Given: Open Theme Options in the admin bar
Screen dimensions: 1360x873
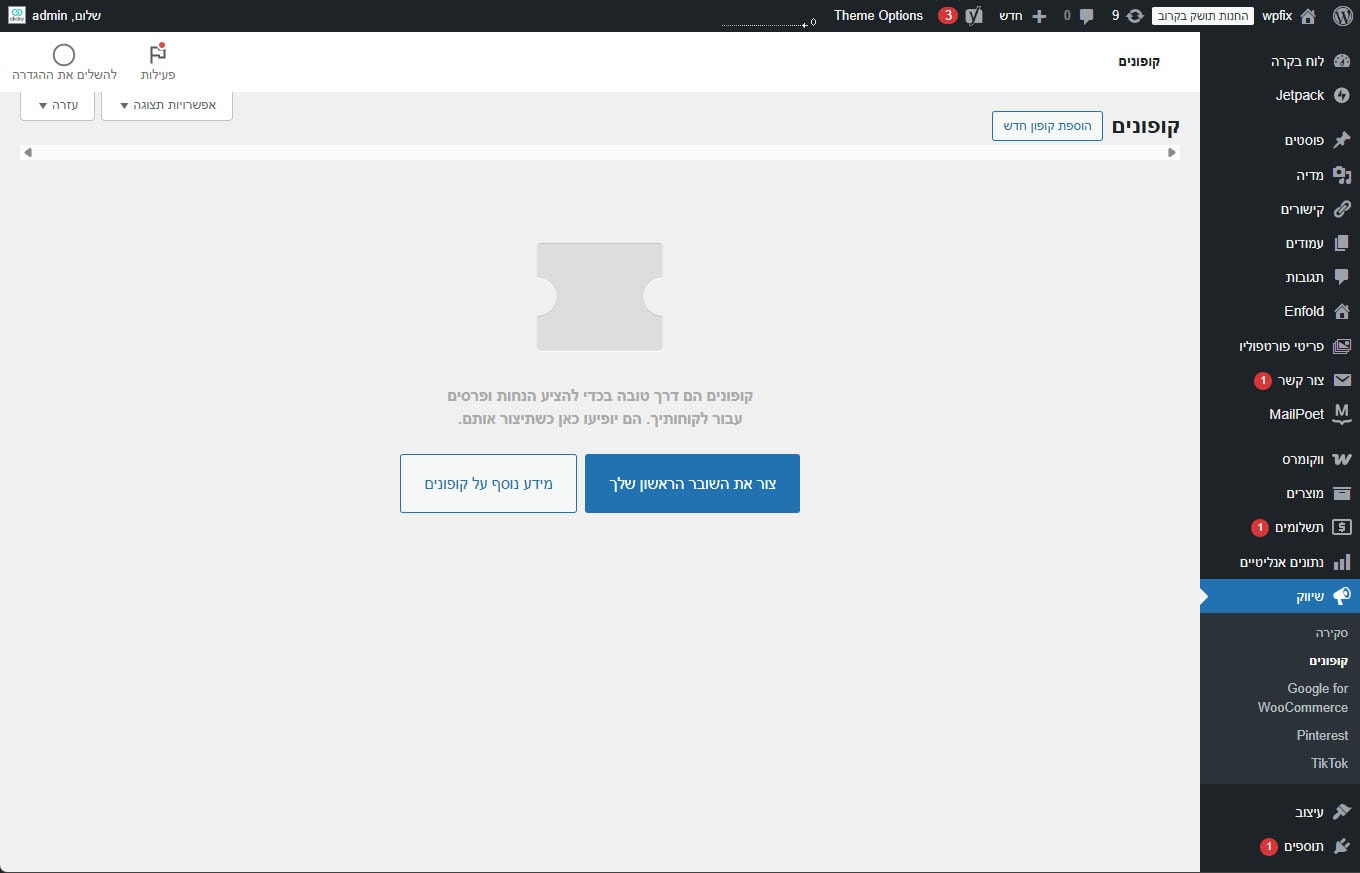Looking at the screenshot, I should (878, 16).
